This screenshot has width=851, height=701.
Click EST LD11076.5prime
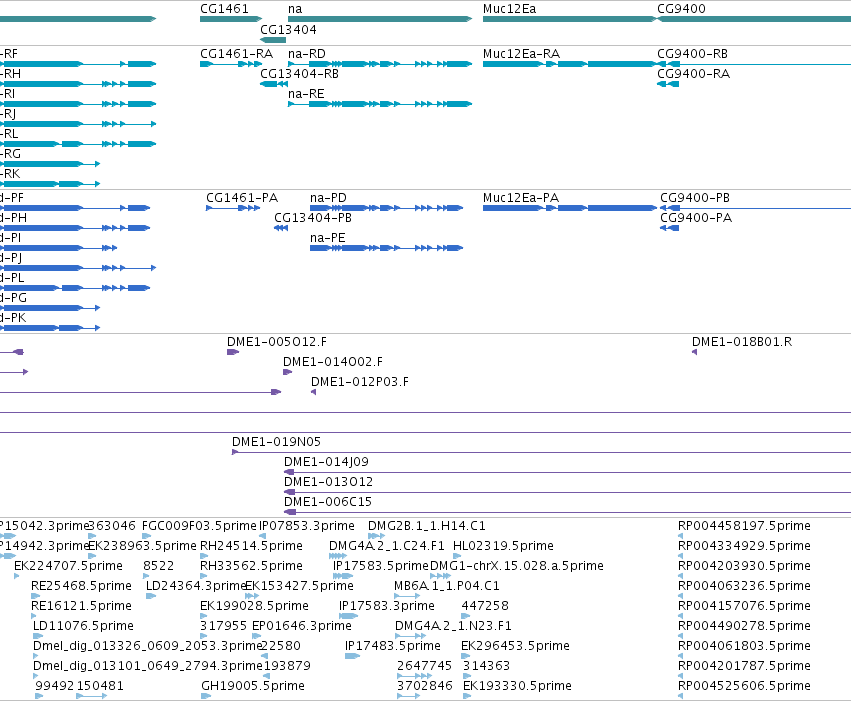pos(83,626)
